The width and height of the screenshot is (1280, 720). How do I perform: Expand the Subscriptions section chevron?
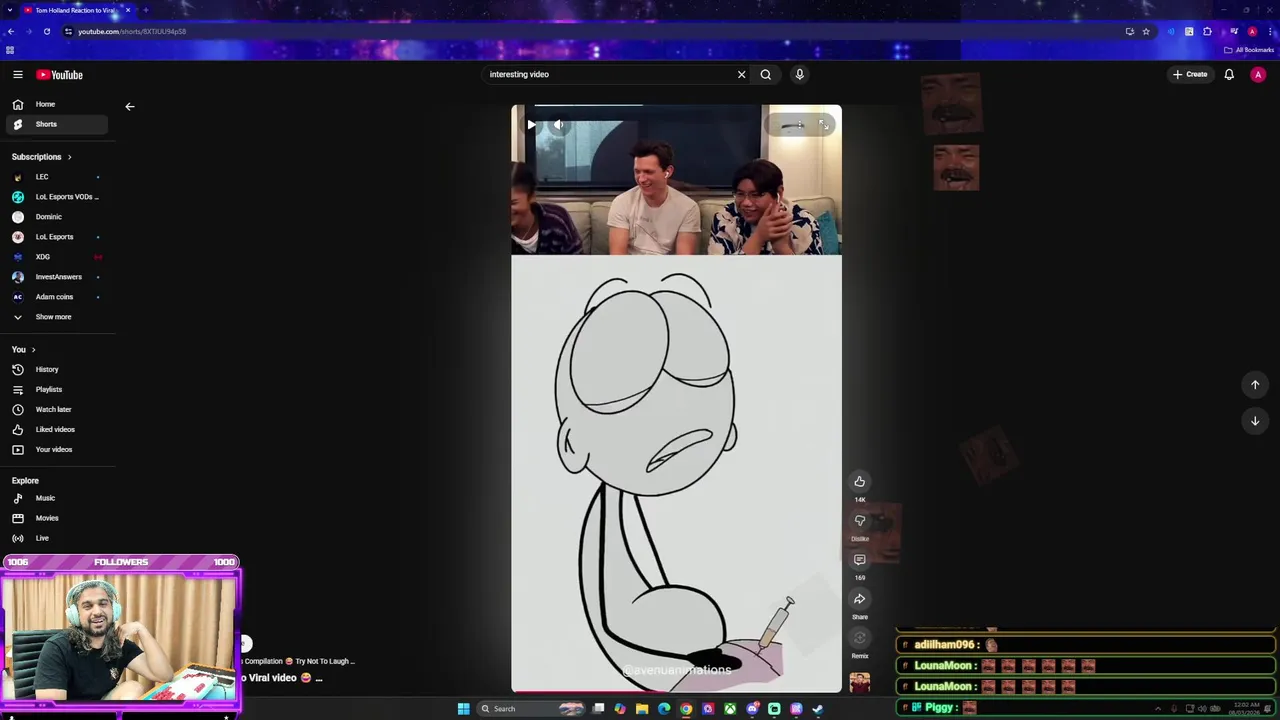pos(69,157)
